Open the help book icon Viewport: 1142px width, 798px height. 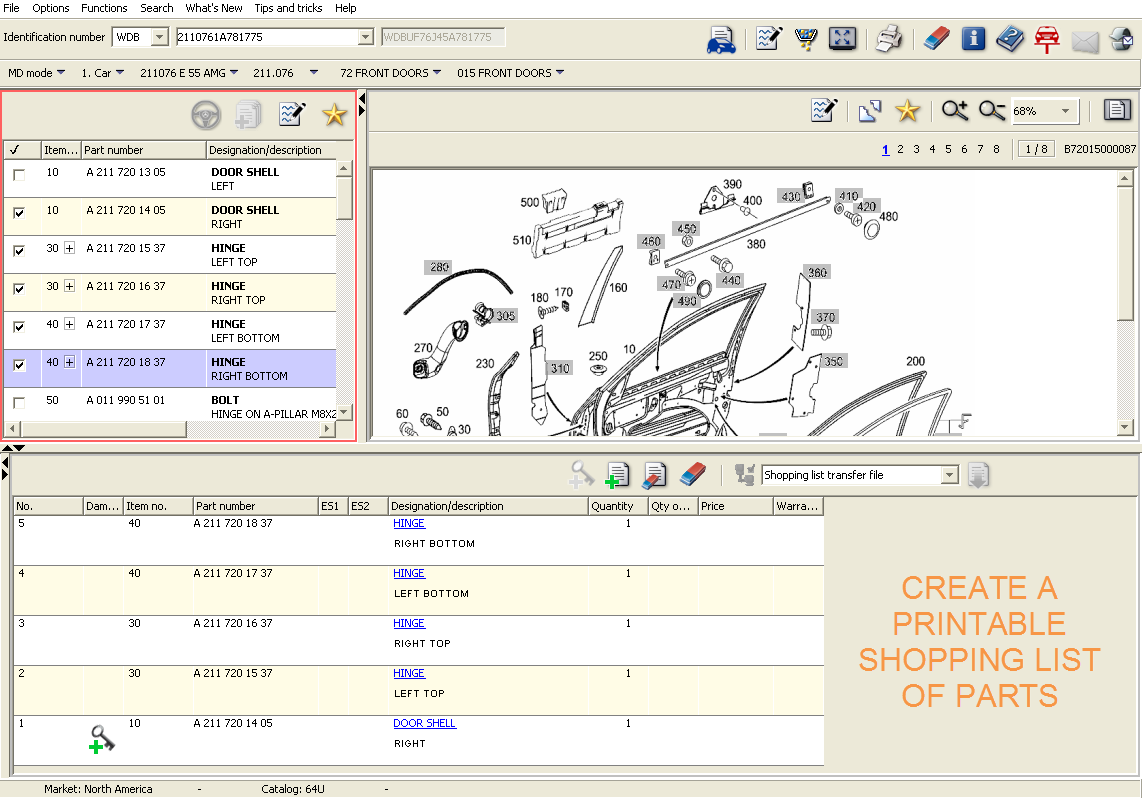[x=1009, y=38]
